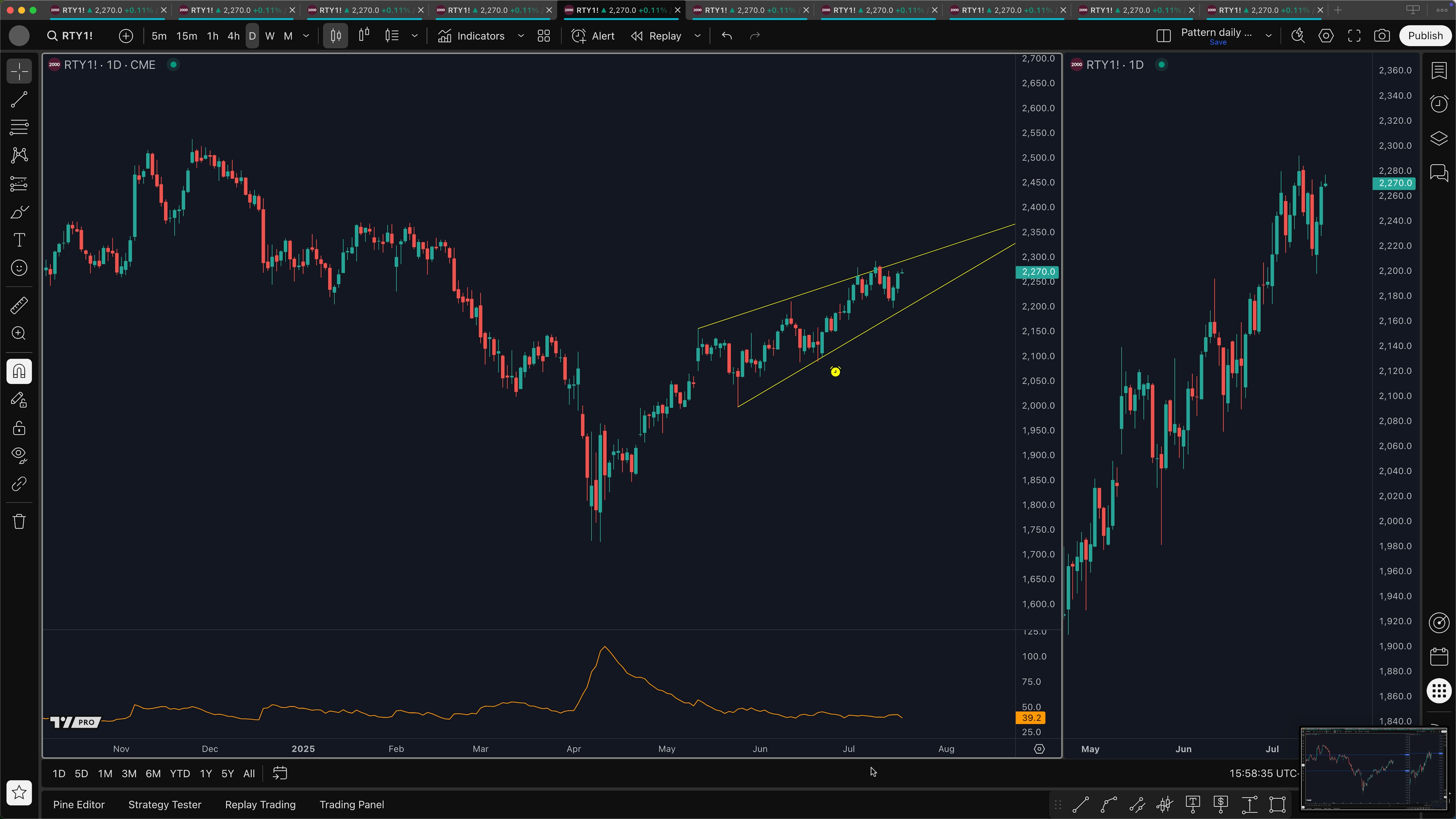Create an Alert

593,36
